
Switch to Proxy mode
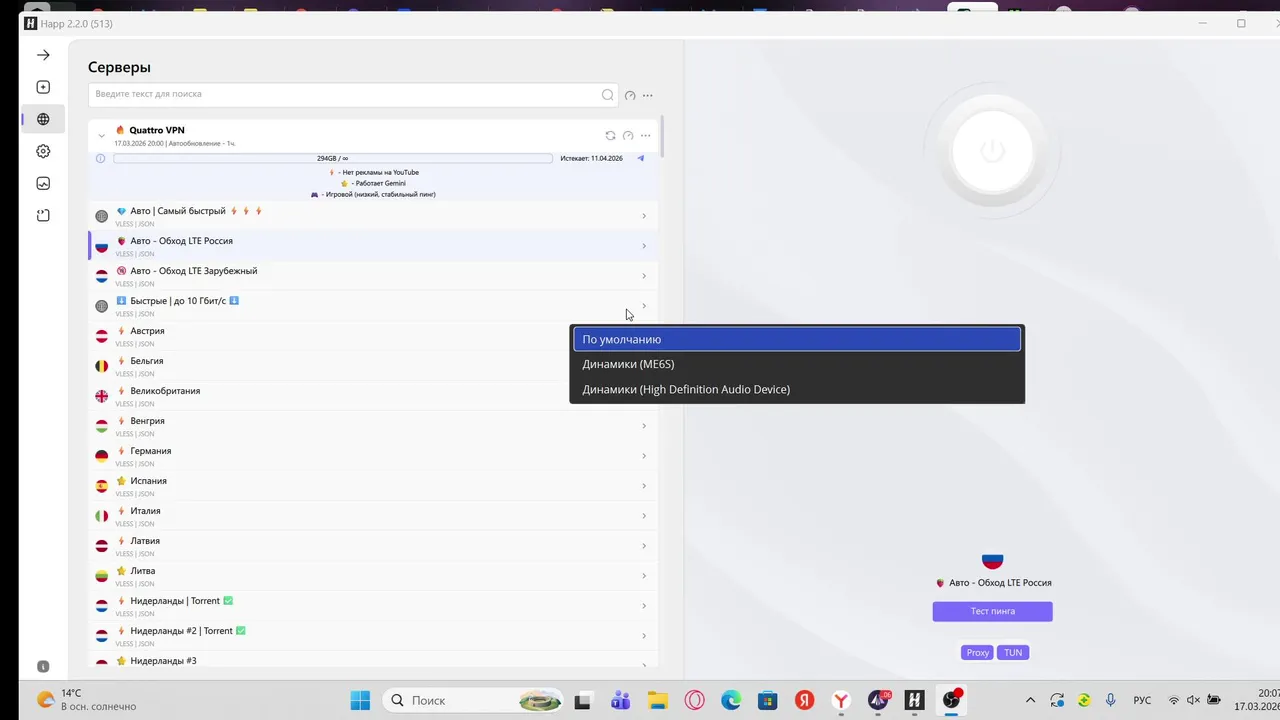977,652
